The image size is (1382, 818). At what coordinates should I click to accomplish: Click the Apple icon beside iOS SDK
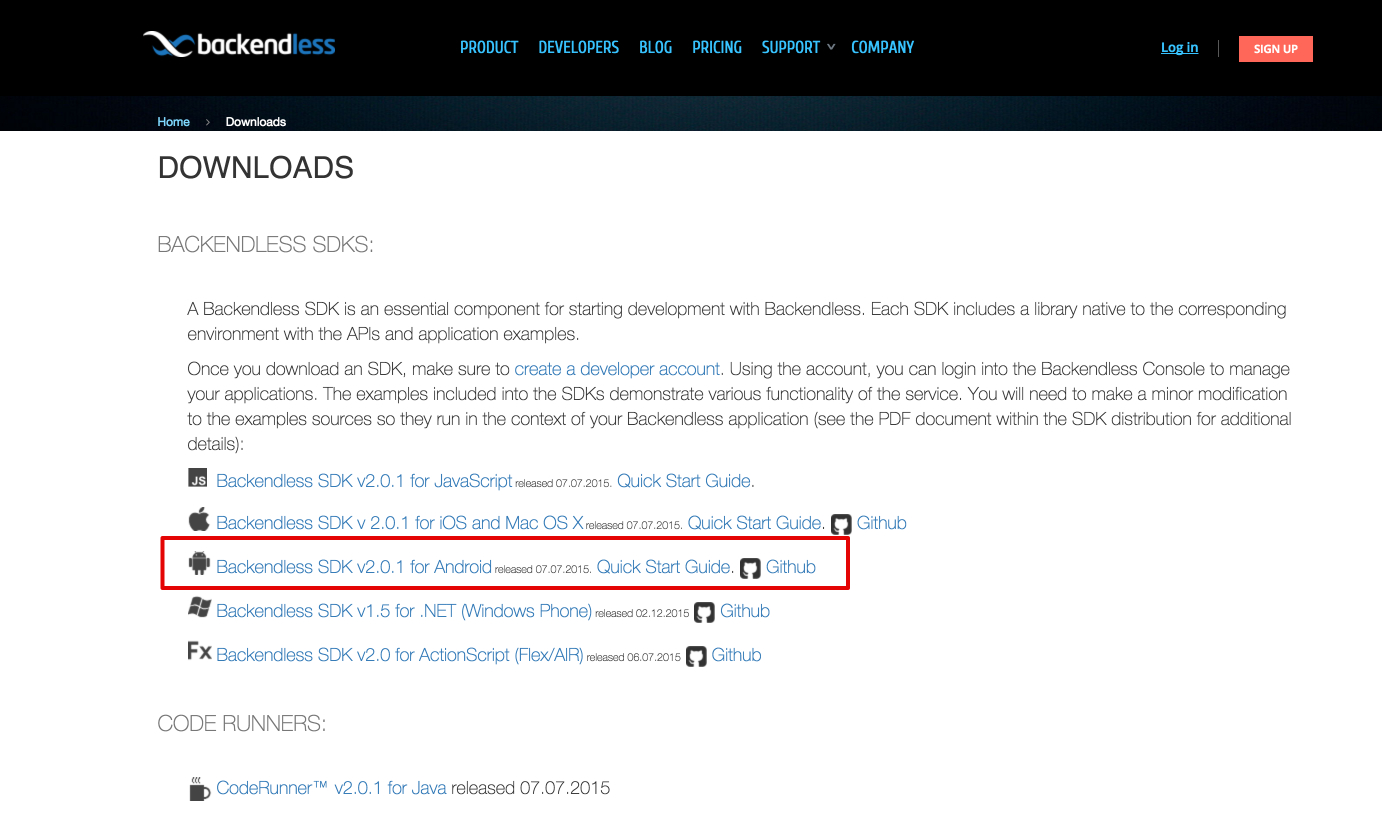tap(198, 519)
